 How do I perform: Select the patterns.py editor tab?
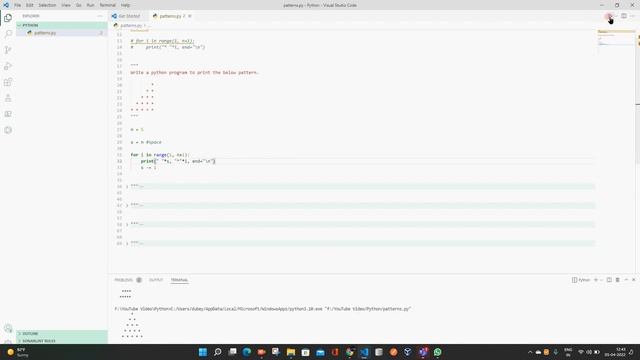tap(170, 16)
